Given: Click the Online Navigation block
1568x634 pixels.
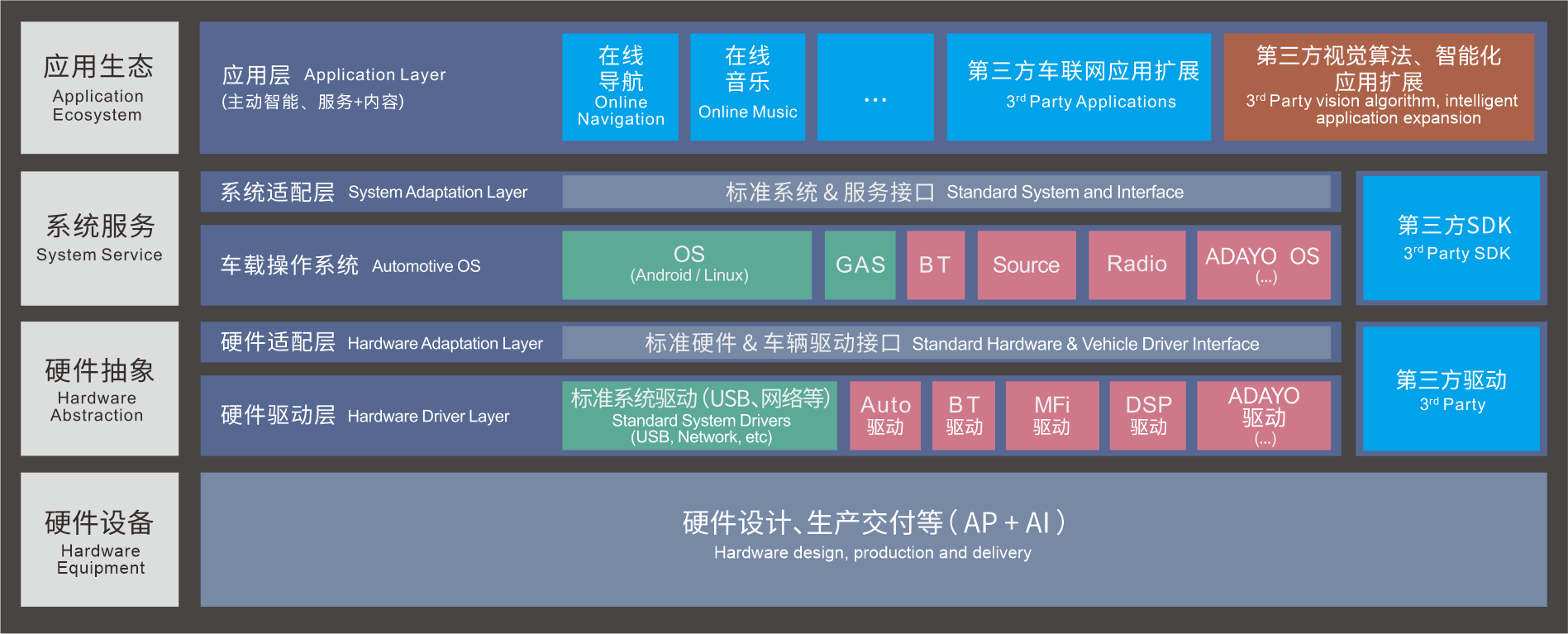Looking at the screenshot, I should pyautogui.click(x=620, y=87).
